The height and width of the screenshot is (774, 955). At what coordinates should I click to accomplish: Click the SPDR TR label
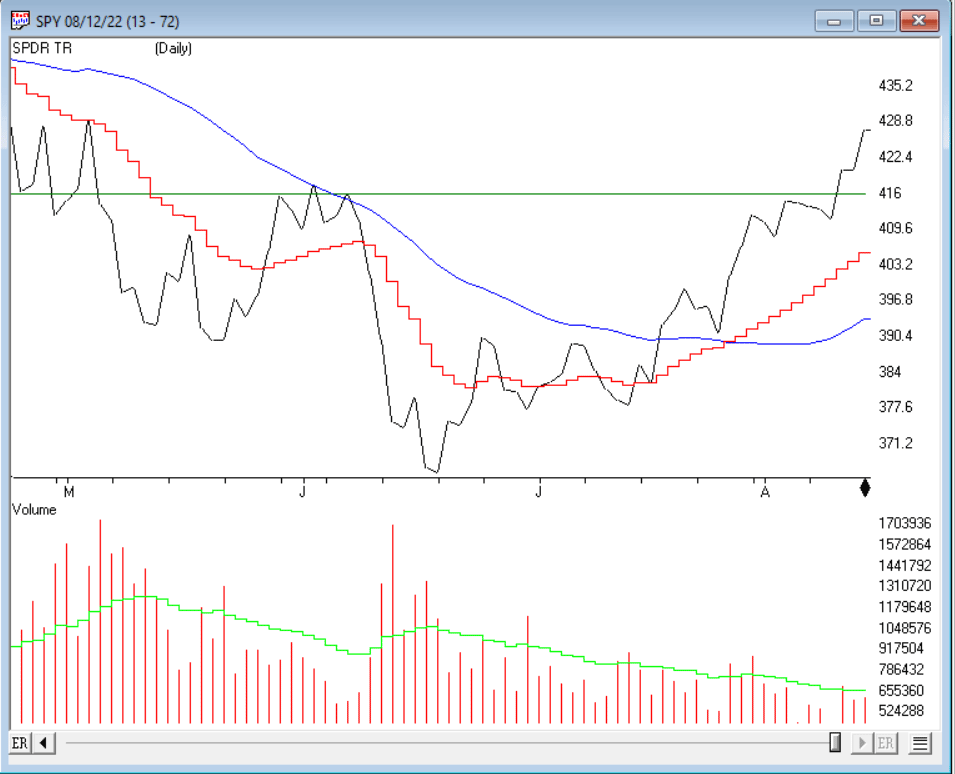[42, 48]
